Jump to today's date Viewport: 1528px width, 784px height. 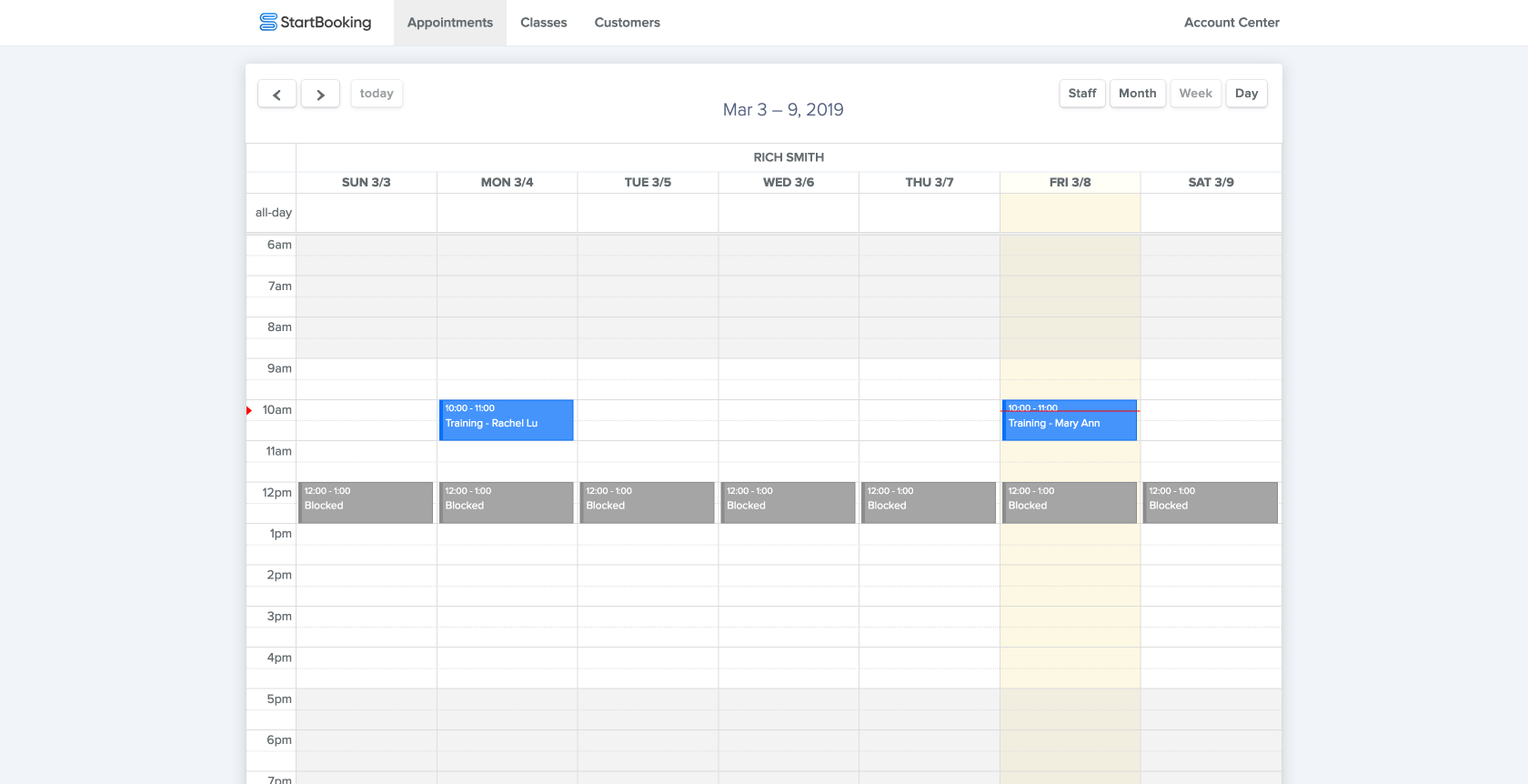pos(377,94)
